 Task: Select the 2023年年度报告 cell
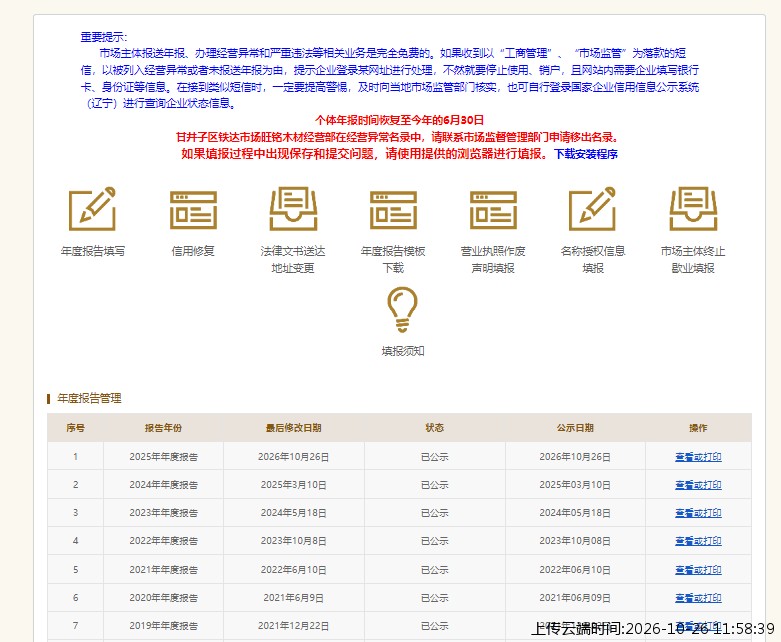coord(163,513)
